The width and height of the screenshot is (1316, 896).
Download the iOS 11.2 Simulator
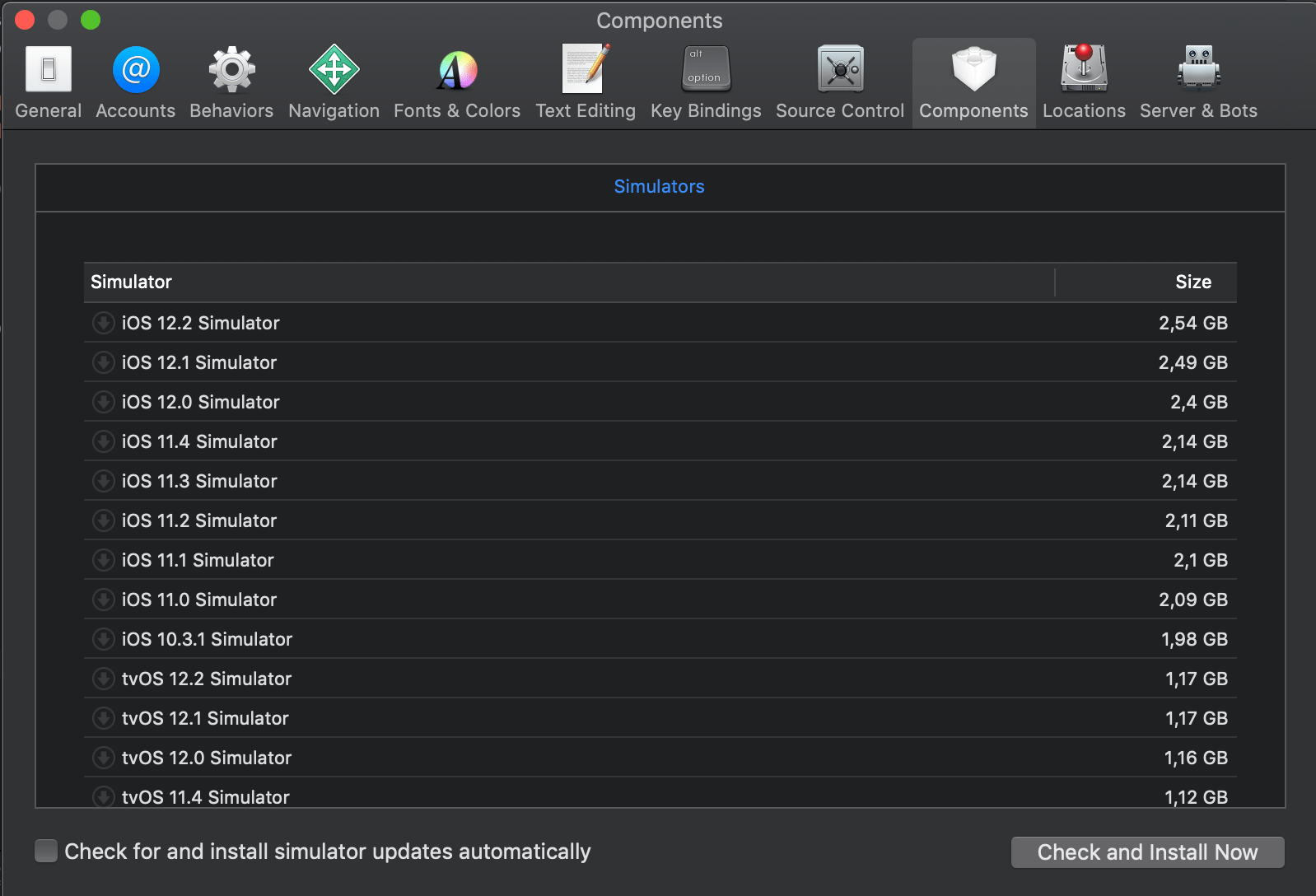pyautogui.click(x=103, y=520)
